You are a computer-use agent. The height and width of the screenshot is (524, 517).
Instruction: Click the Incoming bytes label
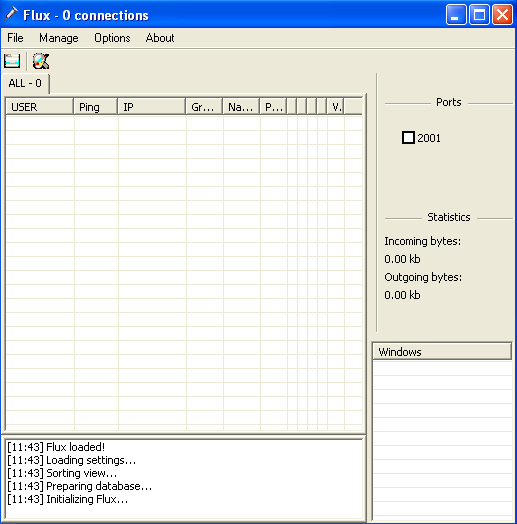click(422, 241)
